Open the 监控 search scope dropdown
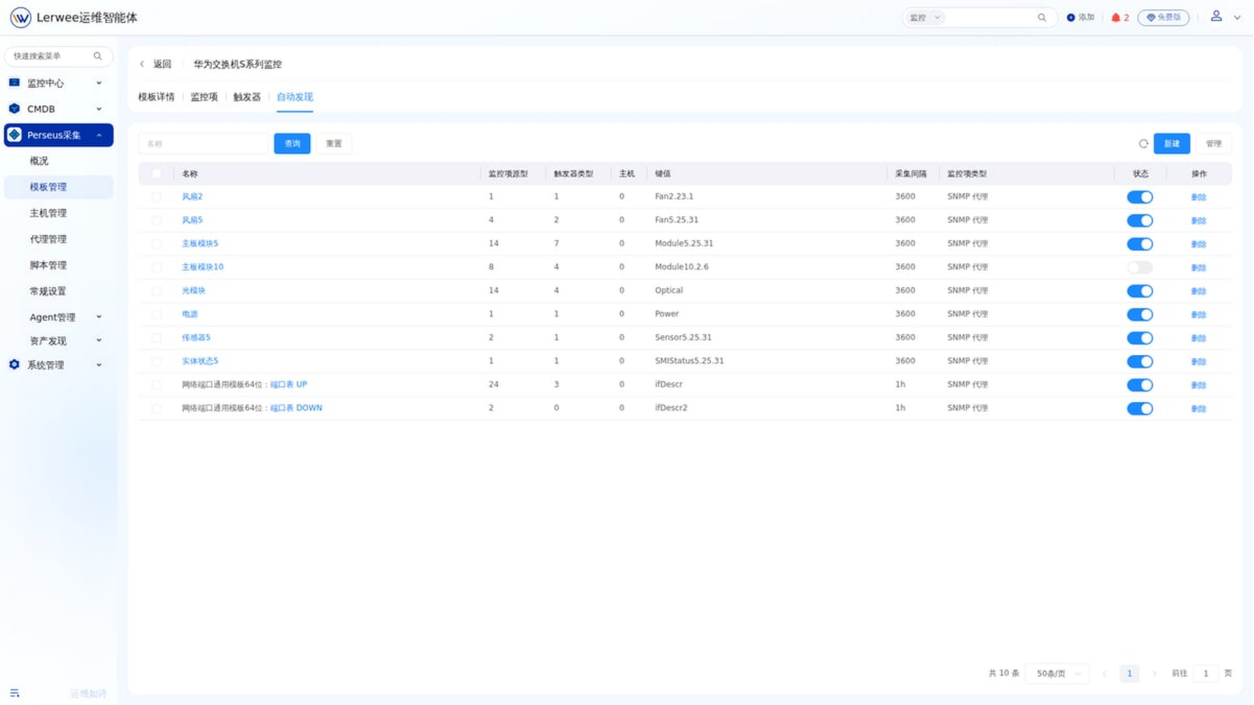Screen dimensions: 1254x705 click(925, 18)
